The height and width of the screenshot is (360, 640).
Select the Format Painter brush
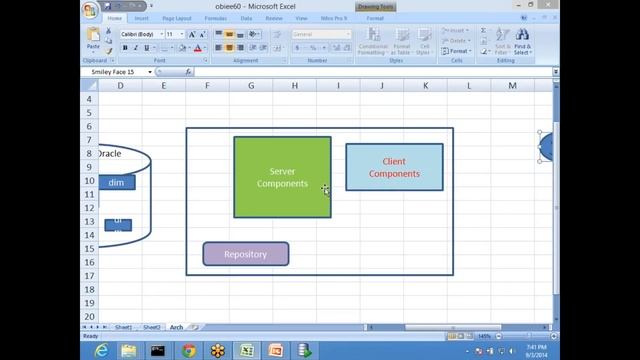tap(109, 51)
